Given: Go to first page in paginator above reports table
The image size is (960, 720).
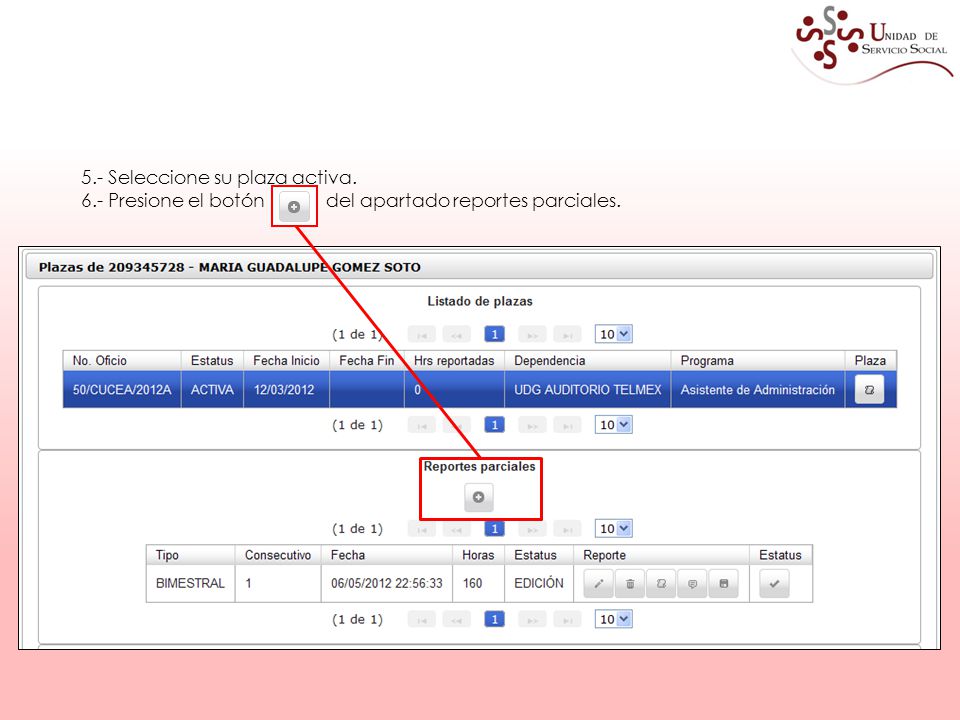Looking at the screenshot, I should tap(422, 529).
